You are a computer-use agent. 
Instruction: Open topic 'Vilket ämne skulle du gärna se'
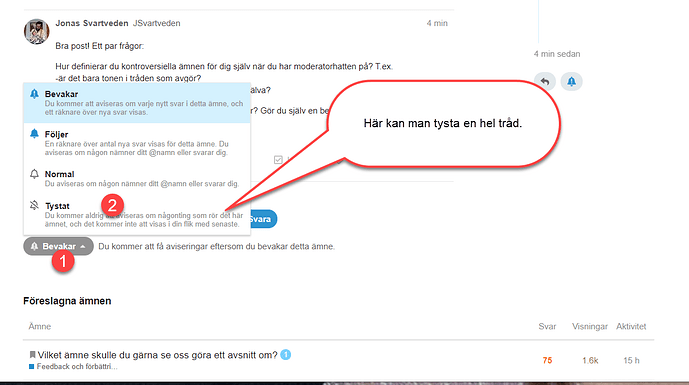[157, 355]
